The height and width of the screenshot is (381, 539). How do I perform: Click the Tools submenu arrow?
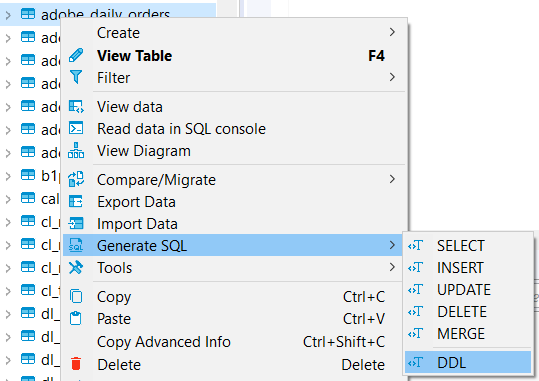392,267
